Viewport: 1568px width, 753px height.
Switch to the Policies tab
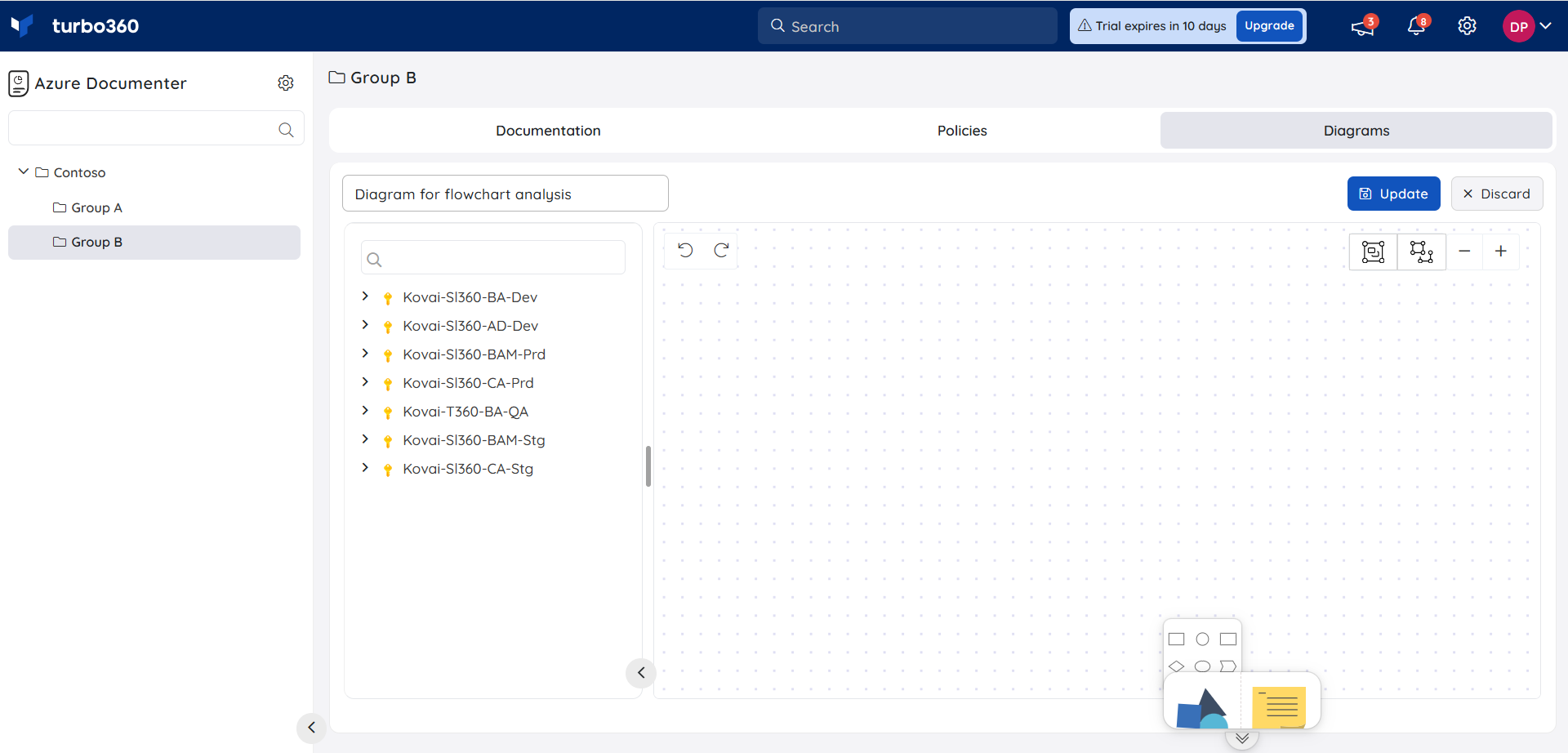(962, 131)
